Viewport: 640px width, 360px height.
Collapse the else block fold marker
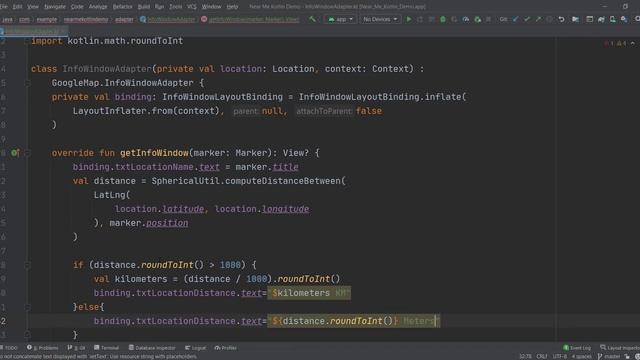pos(27,307)
